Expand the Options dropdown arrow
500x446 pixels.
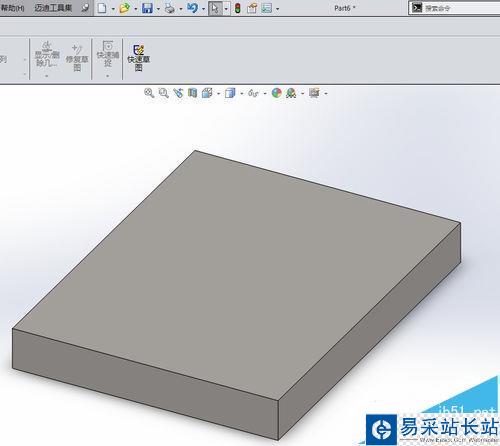[277, 9]
